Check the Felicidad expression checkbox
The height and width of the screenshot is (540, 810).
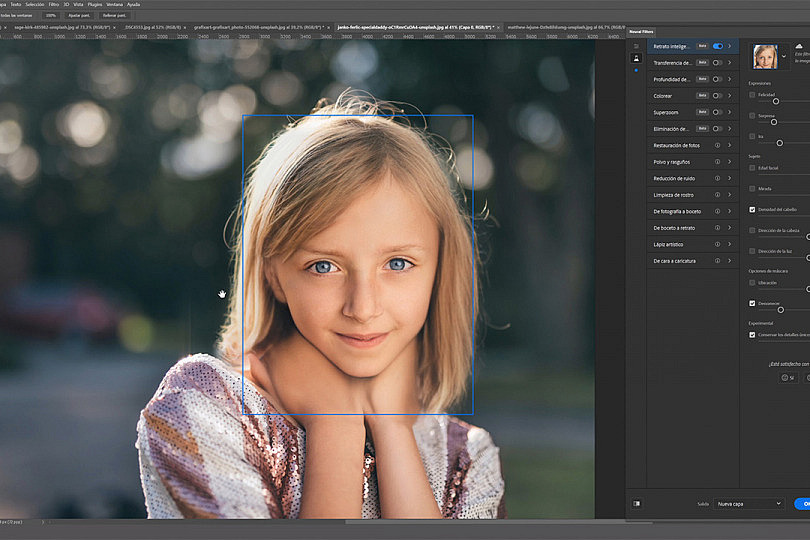pos(753,94)
